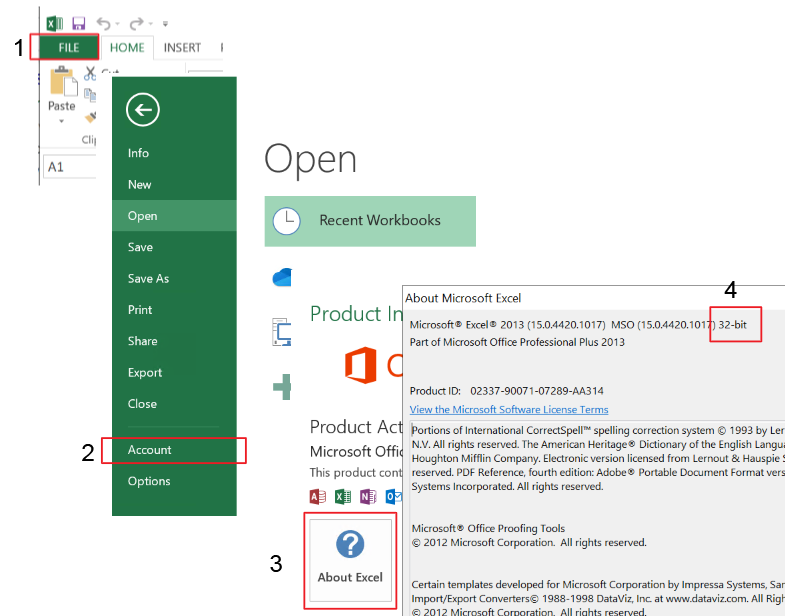The image size is (785, 616).
Task: Click the Microsoft Office Proofing Tools text
Action: point(488,528)
